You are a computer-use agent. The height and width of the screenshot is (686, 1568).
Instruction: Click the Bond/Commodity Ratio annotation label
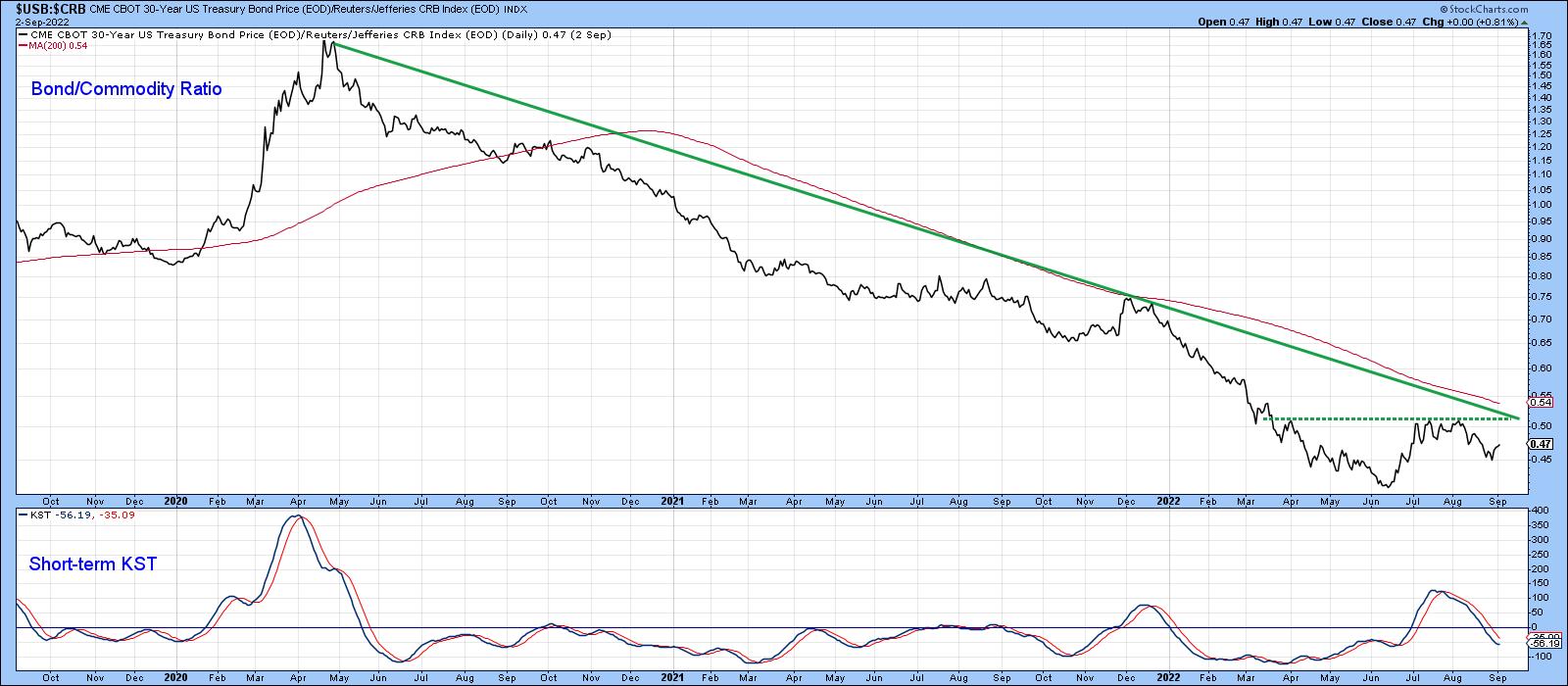tap(126, 89)
